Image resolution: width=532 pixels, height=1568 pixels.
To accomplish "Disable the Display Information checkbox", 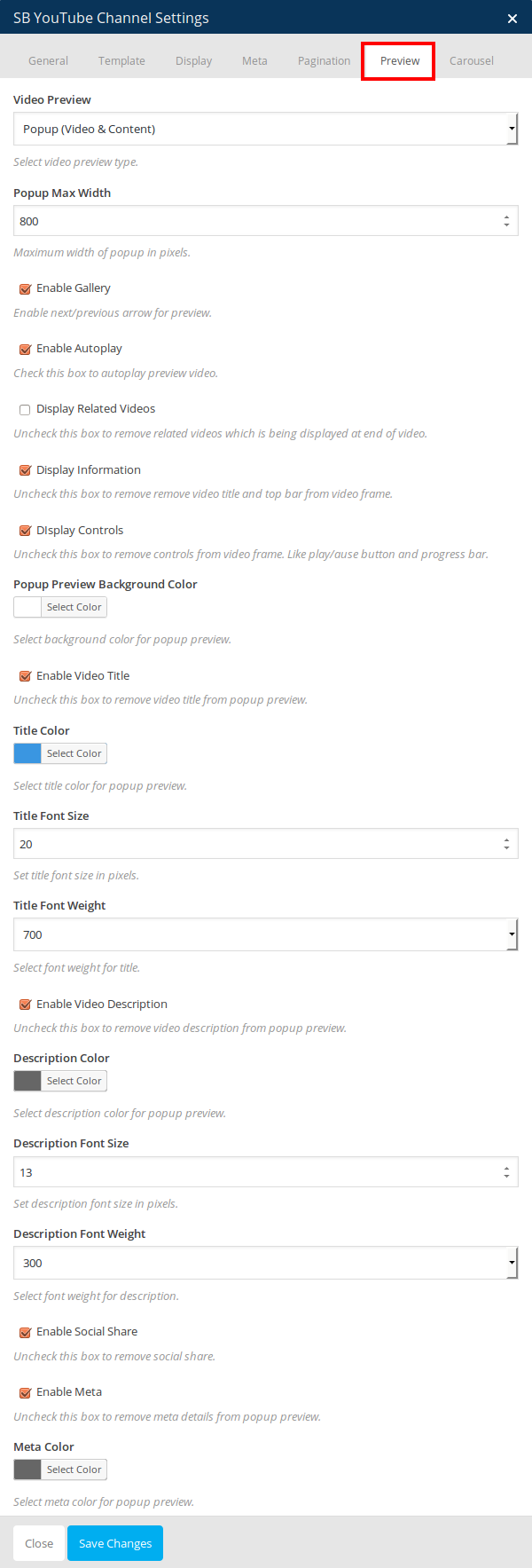I will (x=26, y=470).
